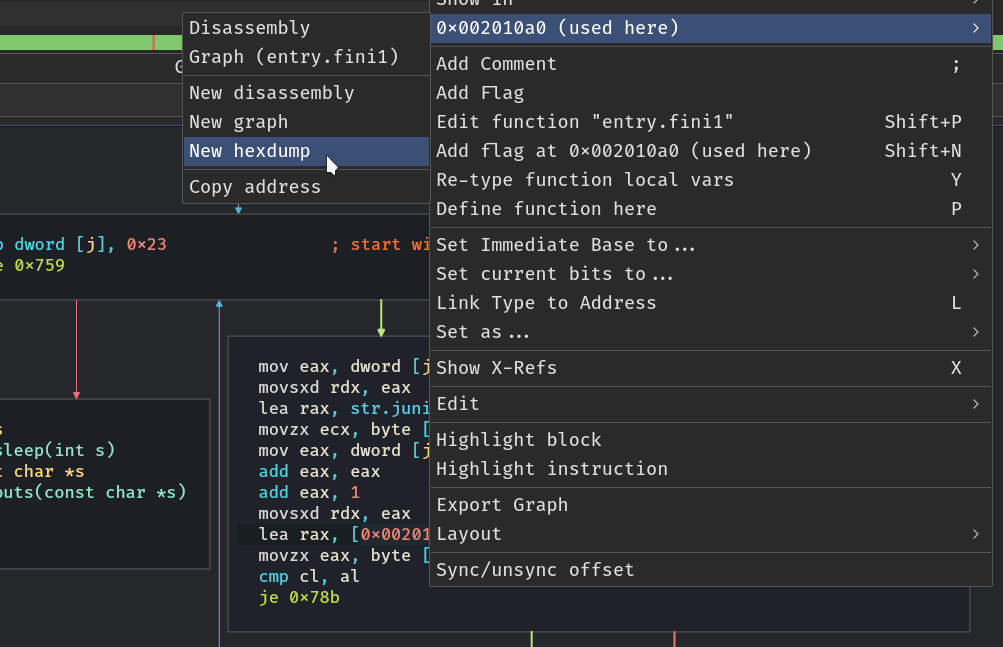Toggle Highlight instruction

552,469
